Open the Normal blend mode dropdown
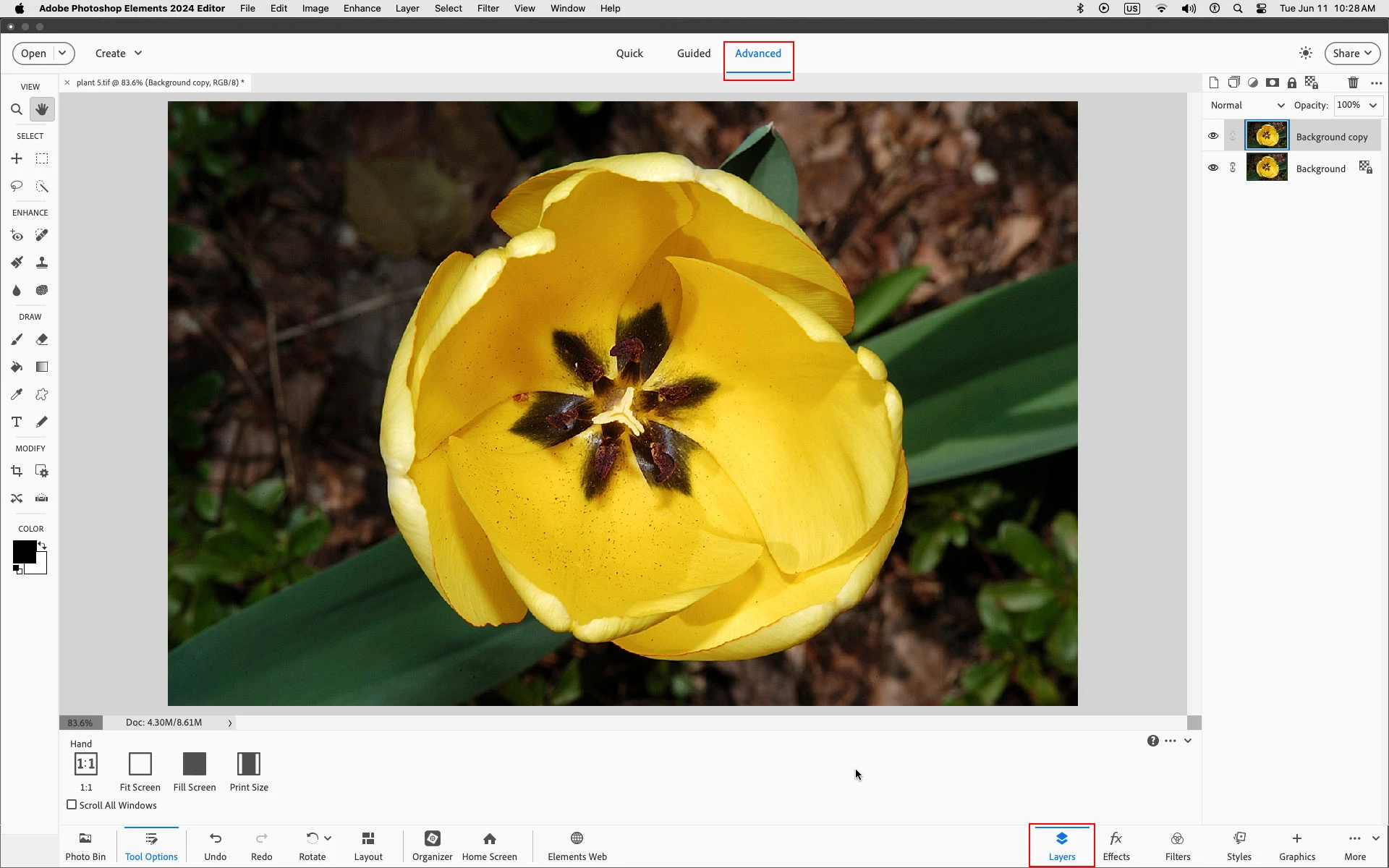1389x868 pixels. pyautogui.click(x=1247, y=106)
